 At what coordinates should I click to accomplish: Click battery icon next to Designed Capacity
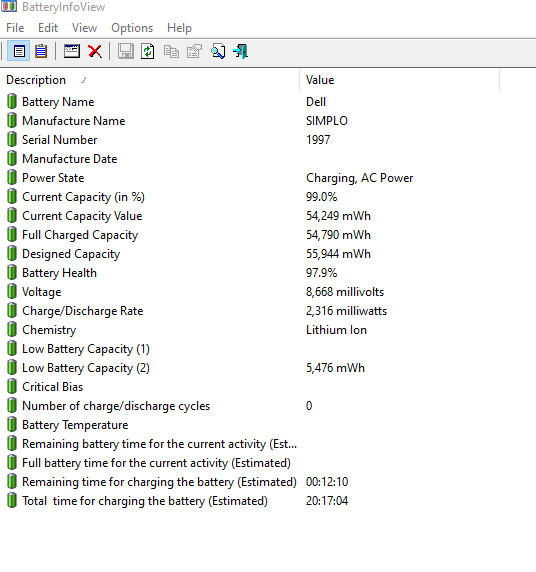(x=12, y=254)
